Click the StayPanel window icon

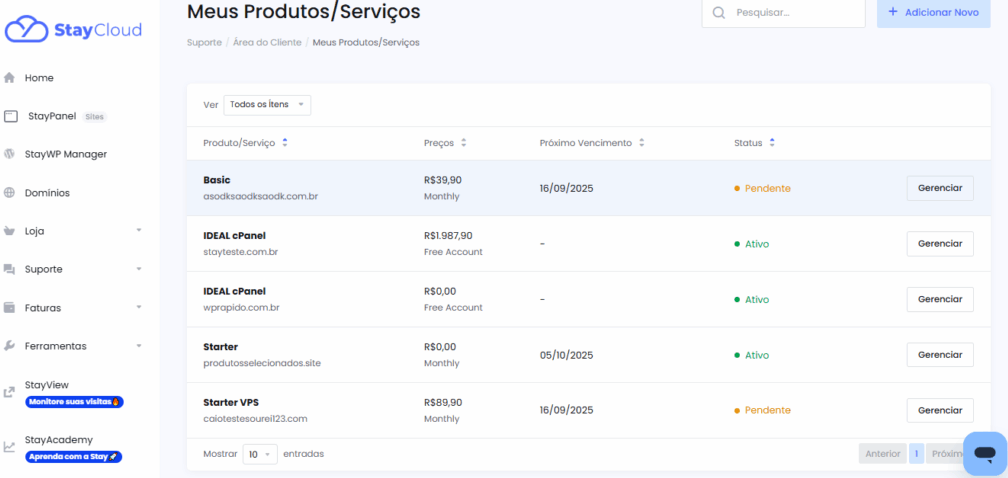tap(10, 116)
